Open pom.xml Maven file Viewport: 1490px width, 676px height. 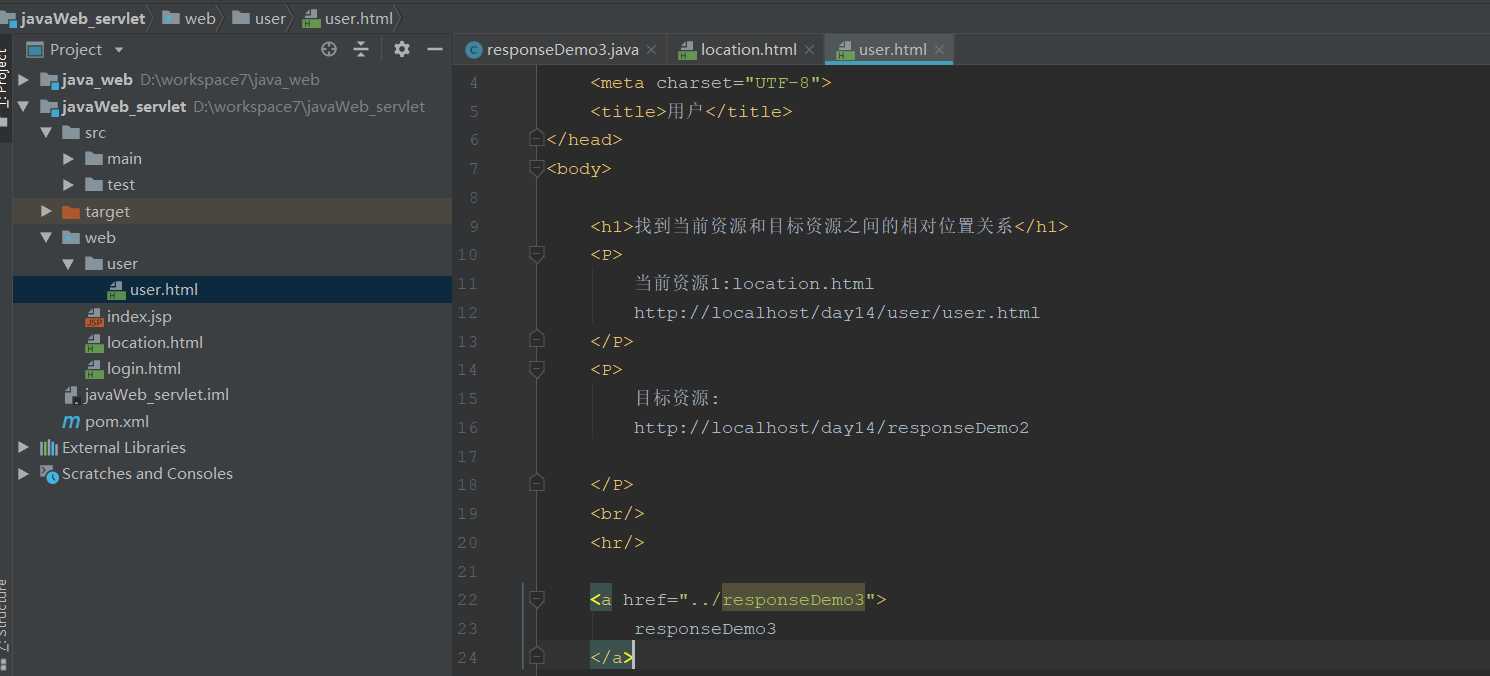click(x=117, y=421)
